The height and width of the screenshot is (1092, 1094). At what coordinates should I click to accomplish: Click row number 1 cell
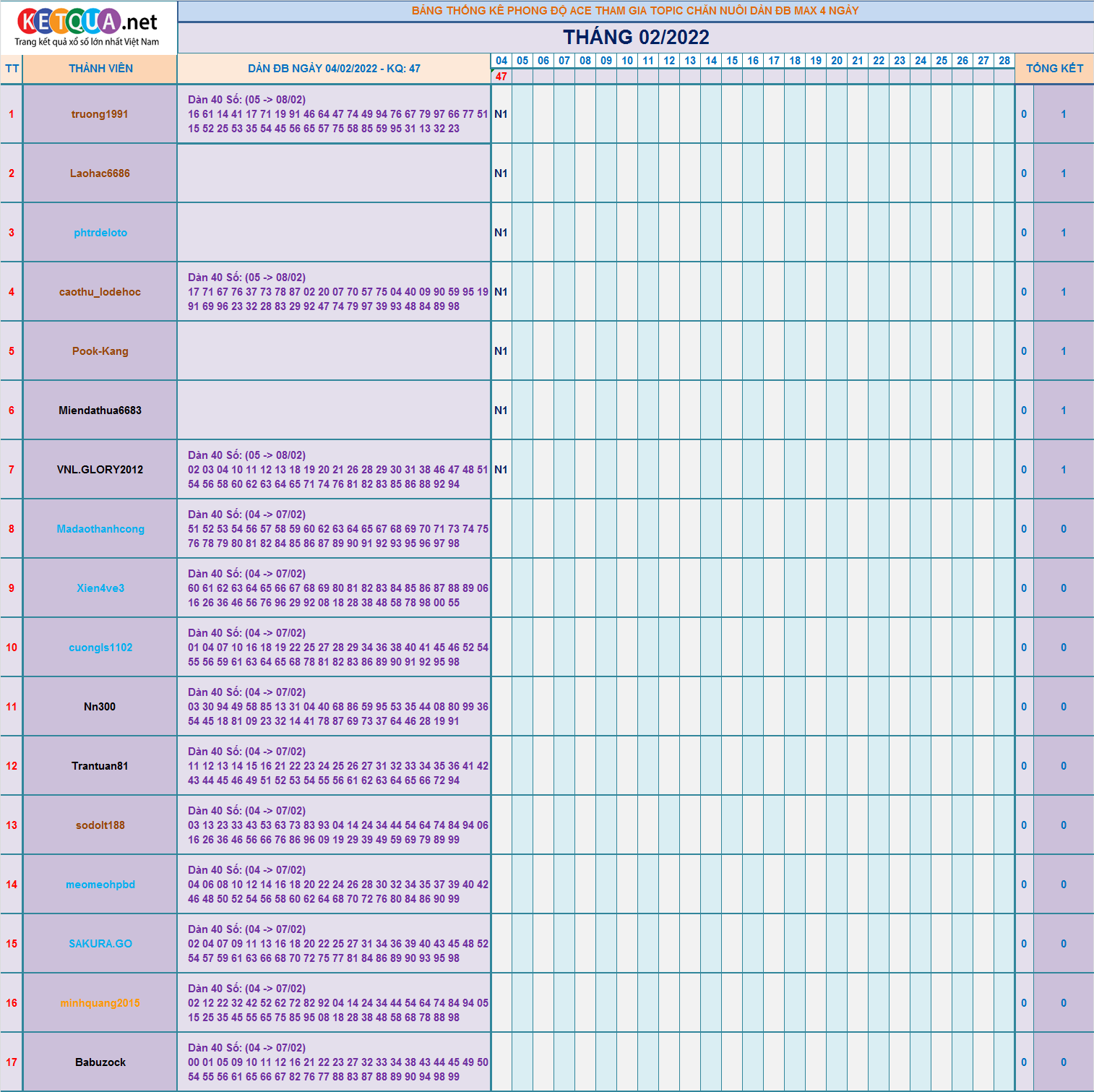(x=12, y=114)
